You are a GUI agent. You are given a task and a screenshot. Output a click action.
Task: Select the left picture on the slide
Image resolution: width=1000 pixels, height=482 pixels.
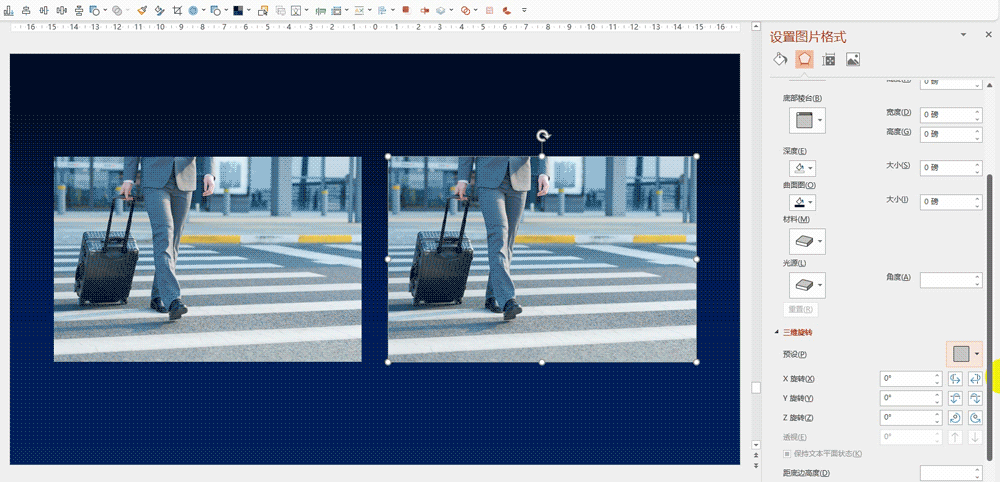pyautogui.click(x=207, y=259)
